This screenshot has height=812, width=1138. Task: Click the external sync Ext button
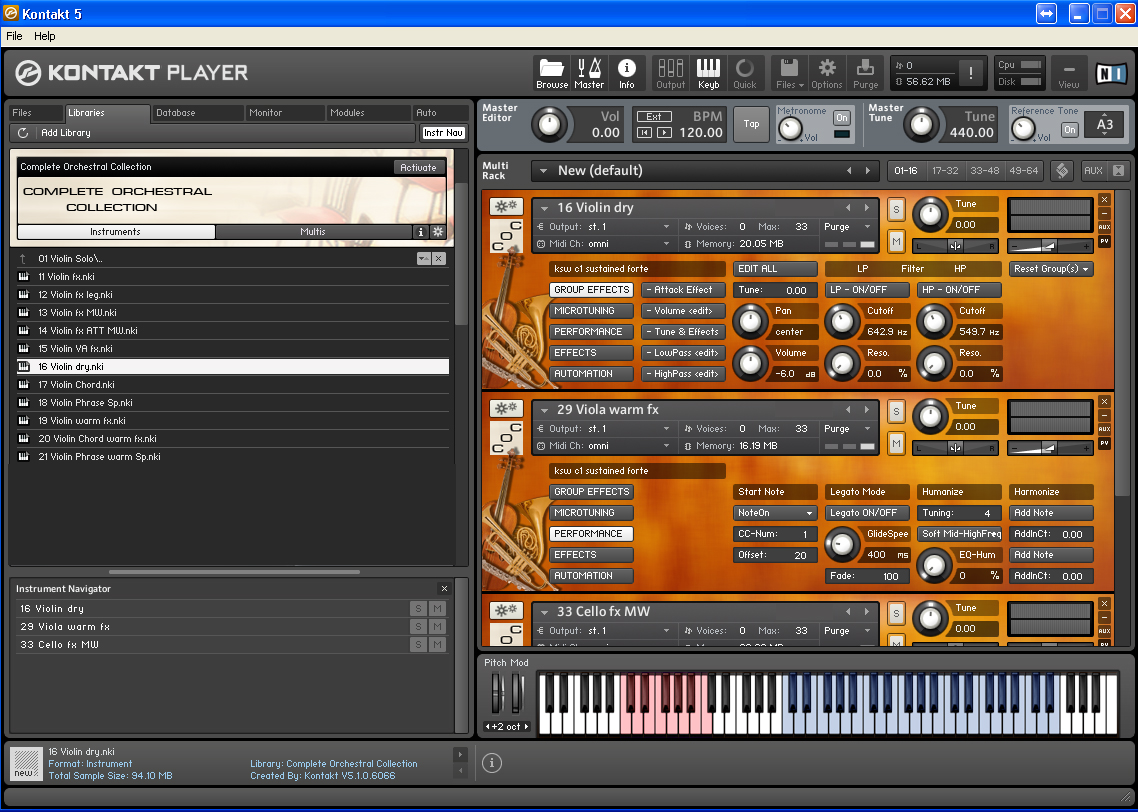point(653,116)
